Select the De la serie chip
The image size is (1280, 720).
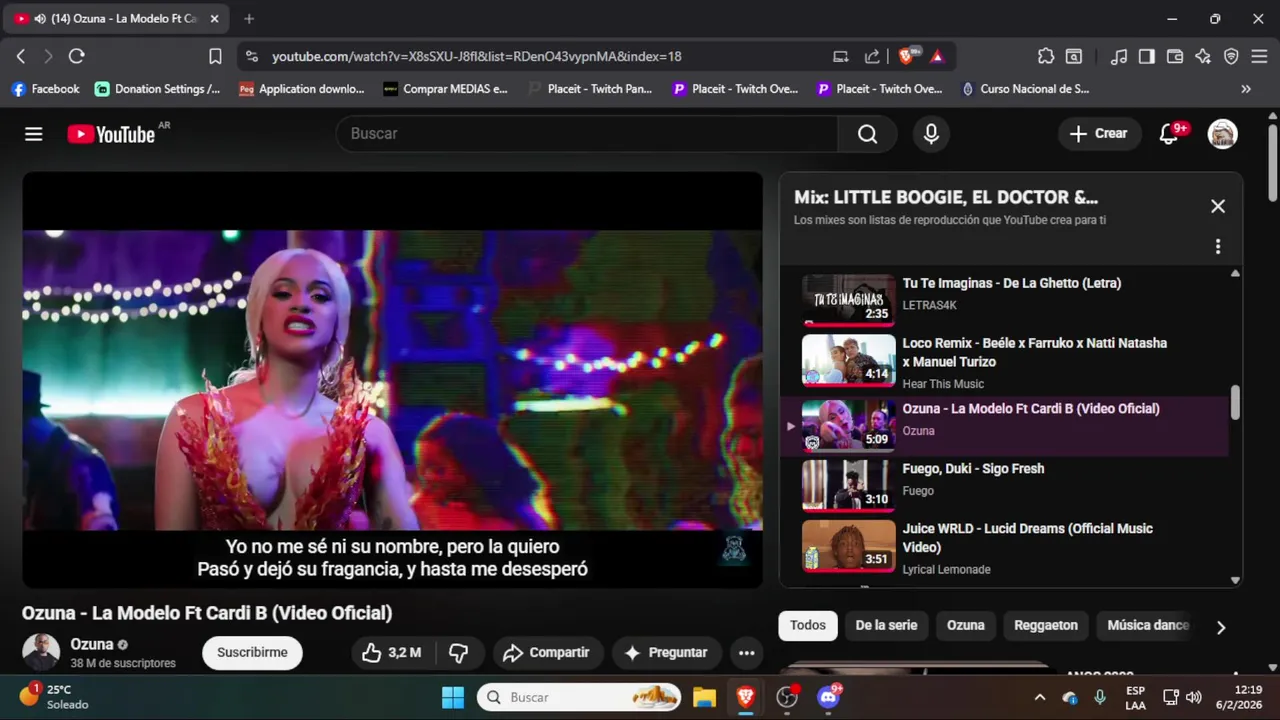[886, 626]
